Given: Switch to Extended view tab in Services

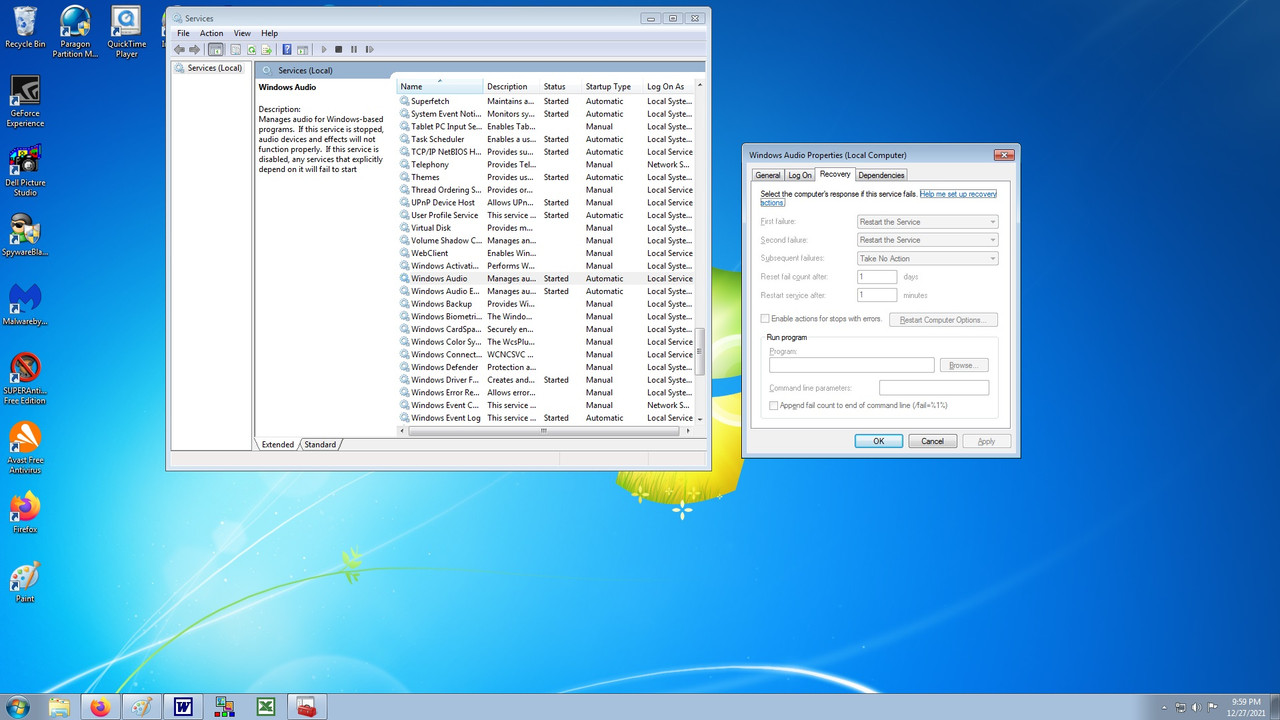Looking at the screenshot, I should (x=278, y=444).
